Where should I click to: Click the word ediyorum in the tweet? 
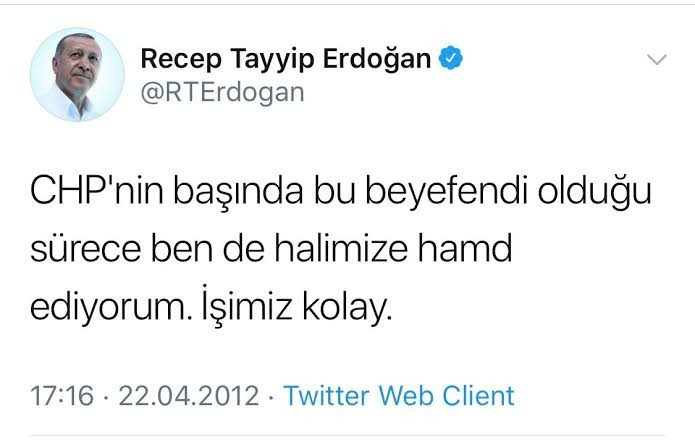point(108,307)
